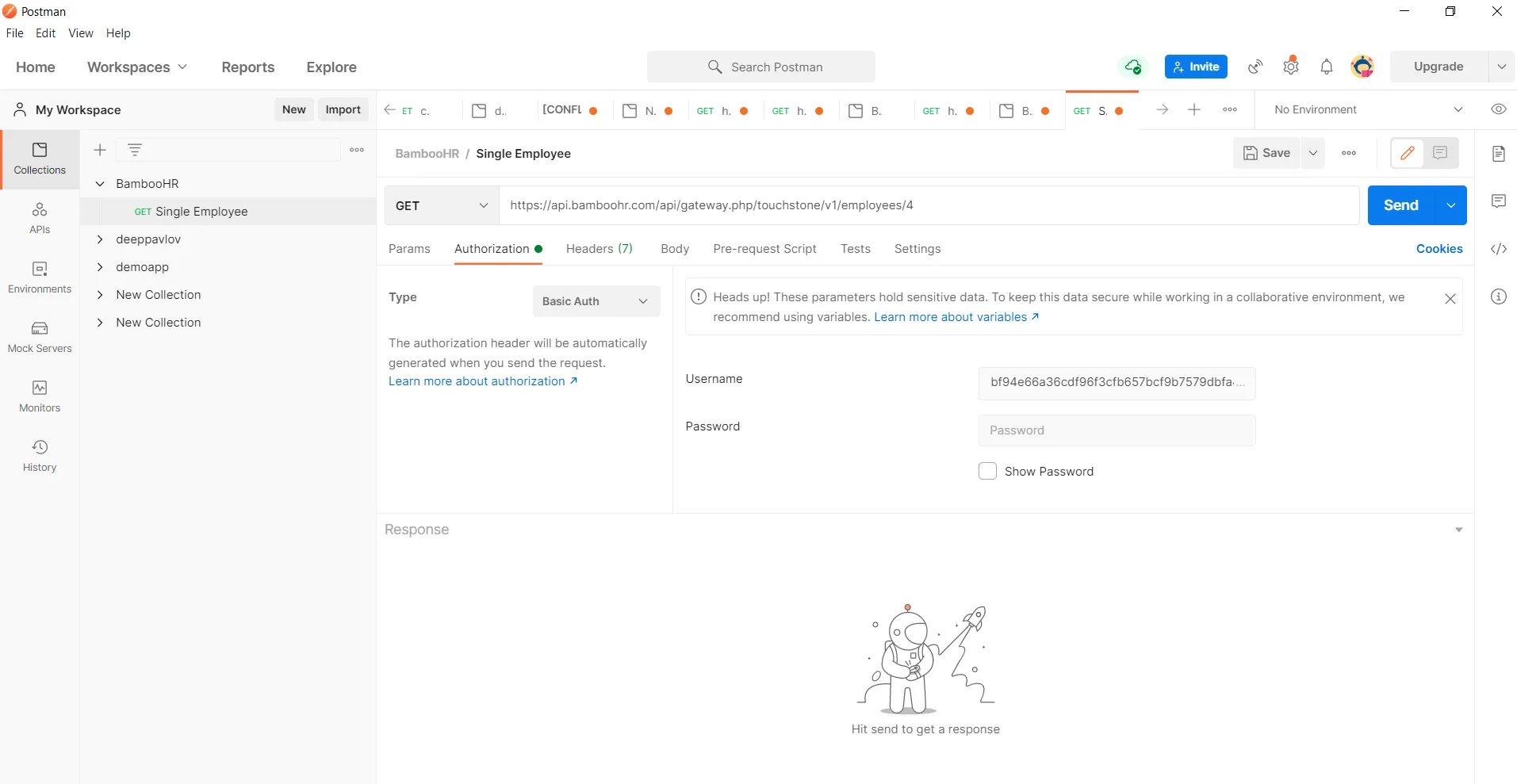Switch to the Headers (7) tab

click(x=600, y=249)
